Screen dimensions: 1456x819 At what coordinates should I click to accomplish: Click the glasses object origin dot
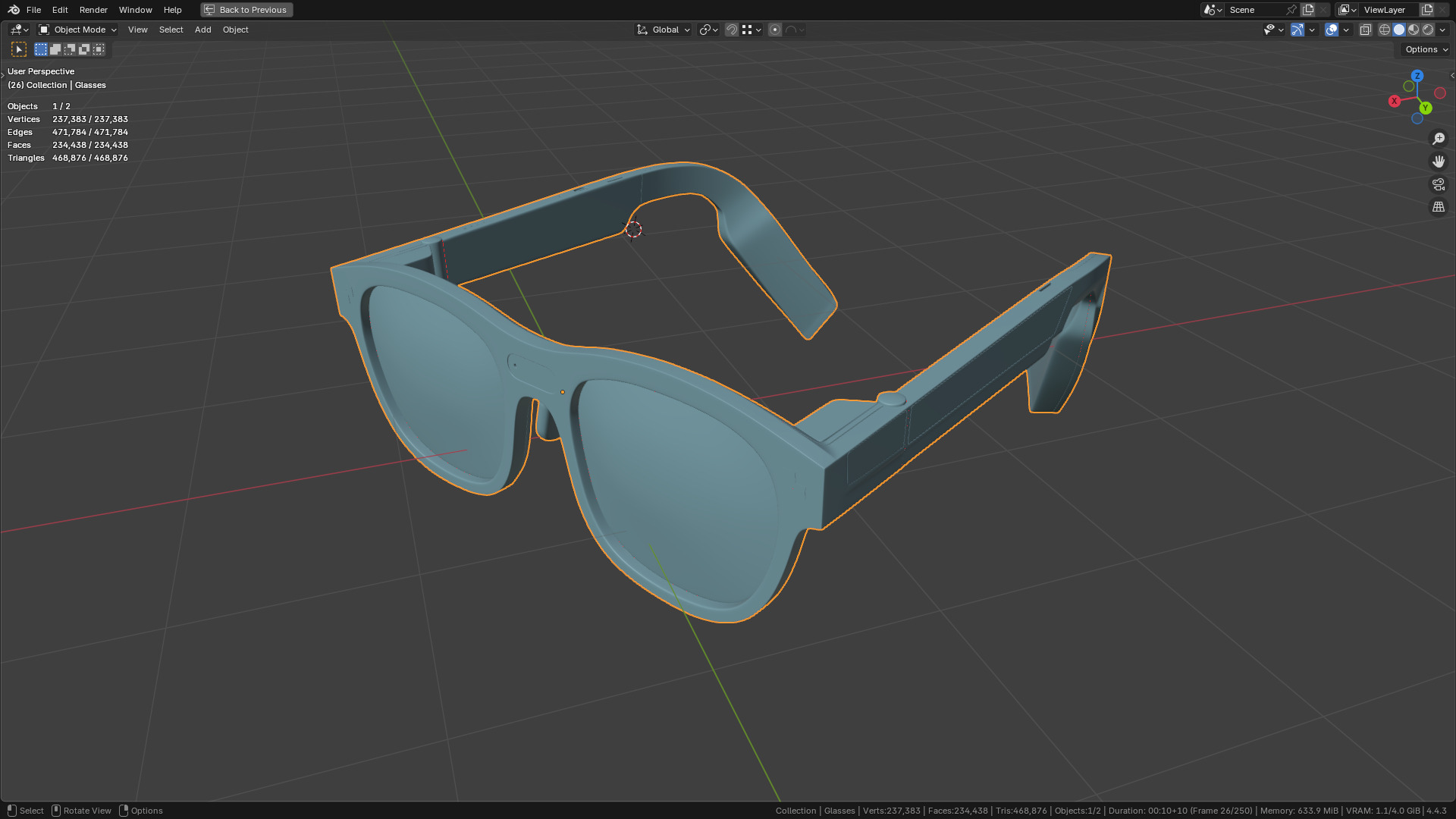(x=562, y=392)
